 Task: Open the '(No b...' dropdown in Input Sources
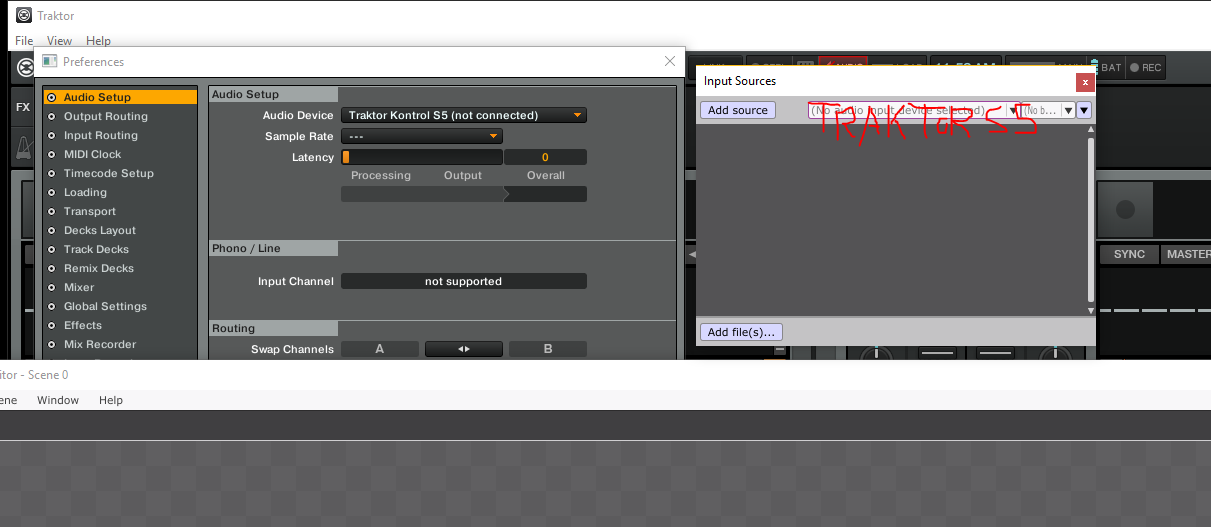(x=1048, y=110)
